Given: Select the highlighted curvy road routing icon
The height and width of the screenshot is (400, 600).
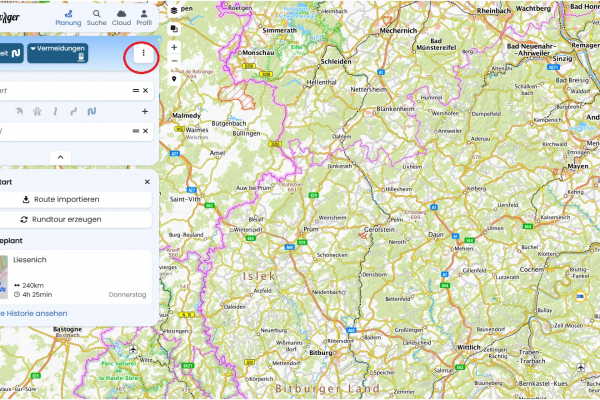Looking at the screenshot, I should [91, 111].
